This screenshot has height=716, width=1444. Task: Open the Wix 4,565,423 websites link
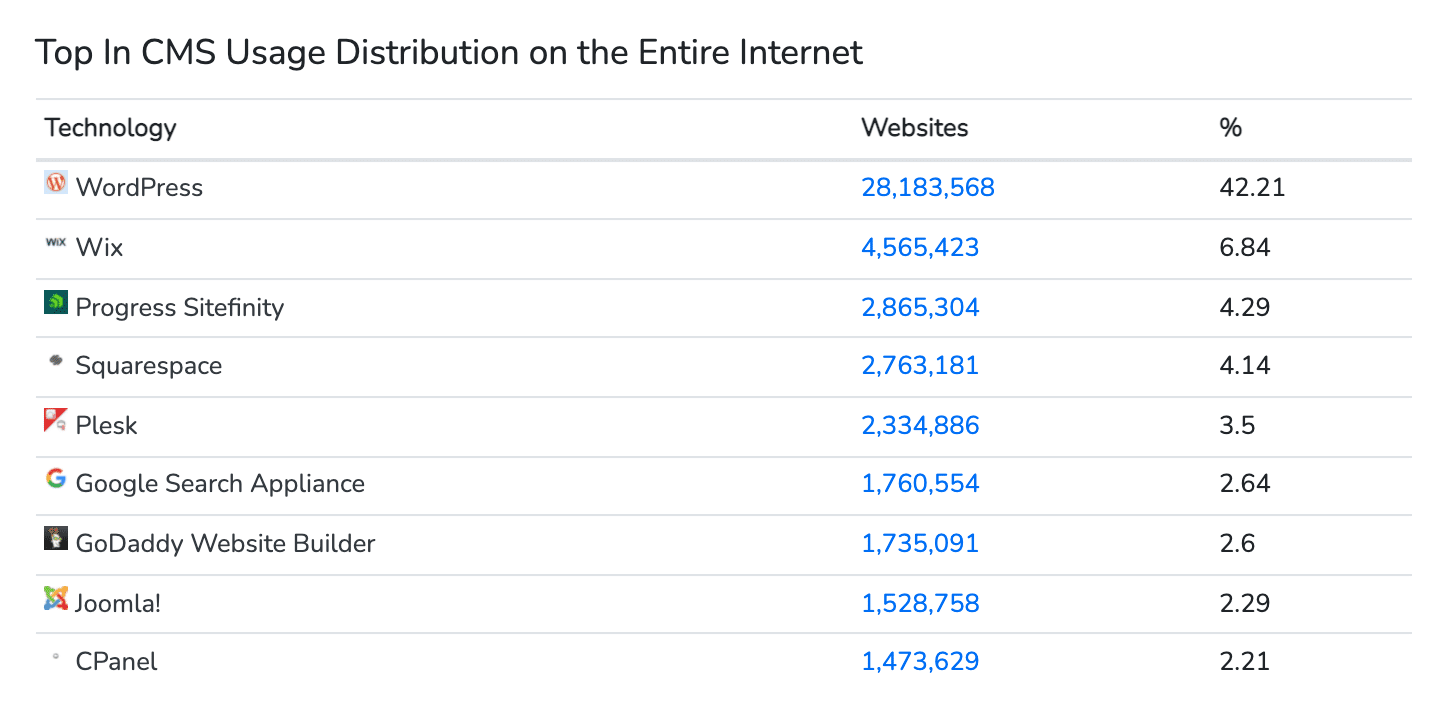click(920, 248)
